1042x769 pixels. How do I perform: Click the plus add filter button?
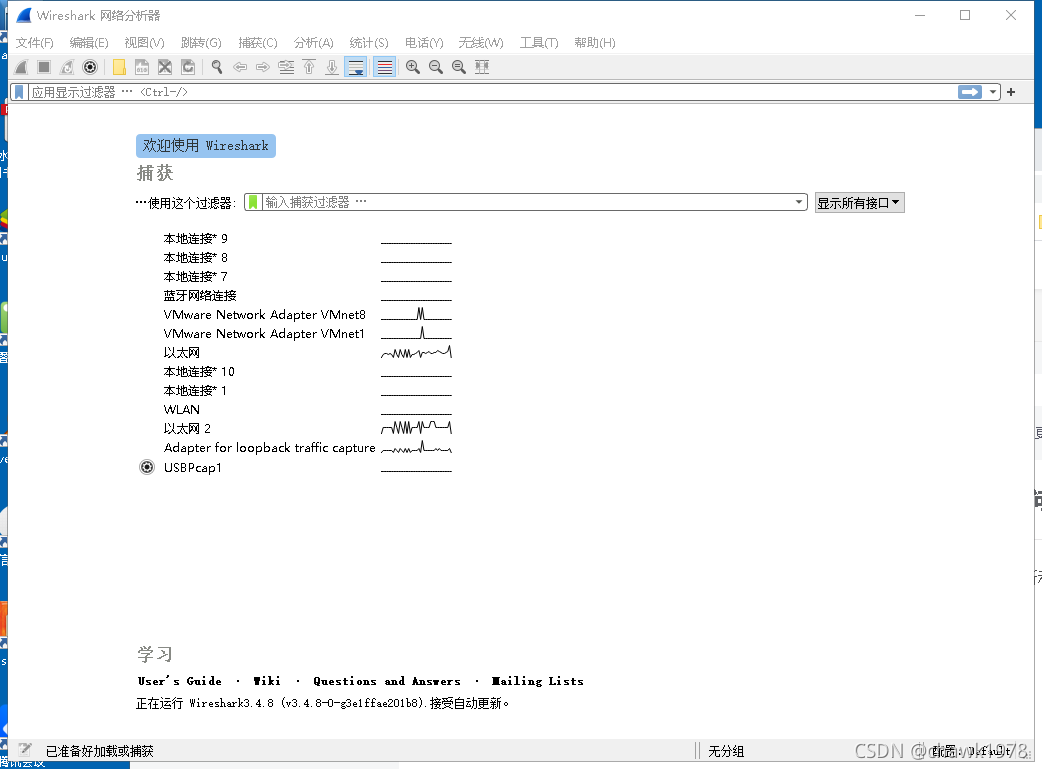[1011, 92]
